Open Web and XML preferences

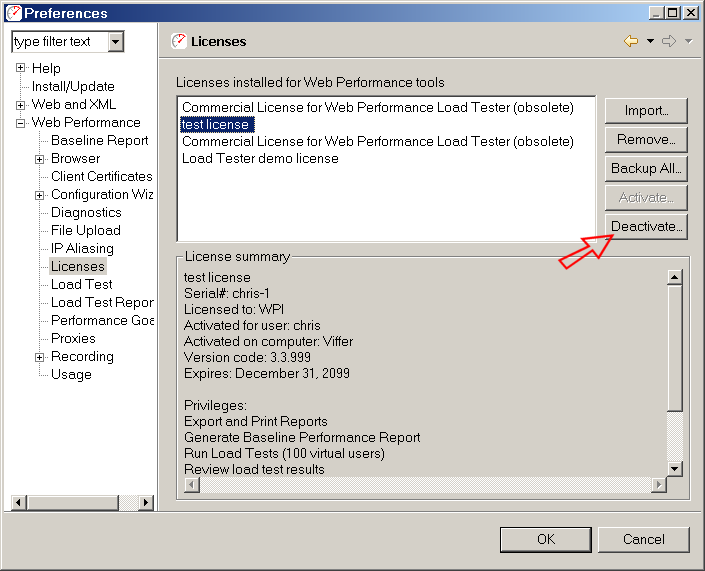[74, 104]
